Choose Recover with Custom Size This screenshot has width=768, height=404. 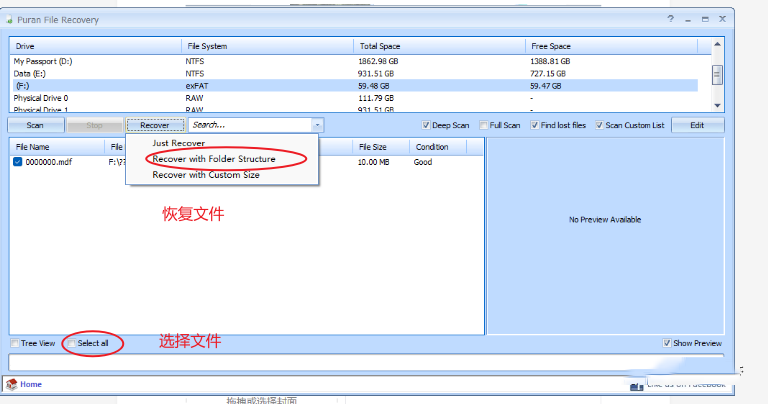coord(206,175)
